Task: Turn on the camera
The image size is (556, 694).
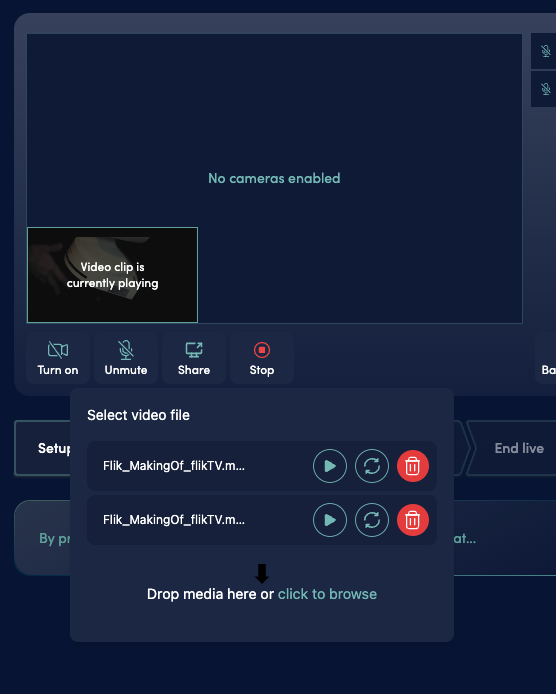Action: point(58,358)
